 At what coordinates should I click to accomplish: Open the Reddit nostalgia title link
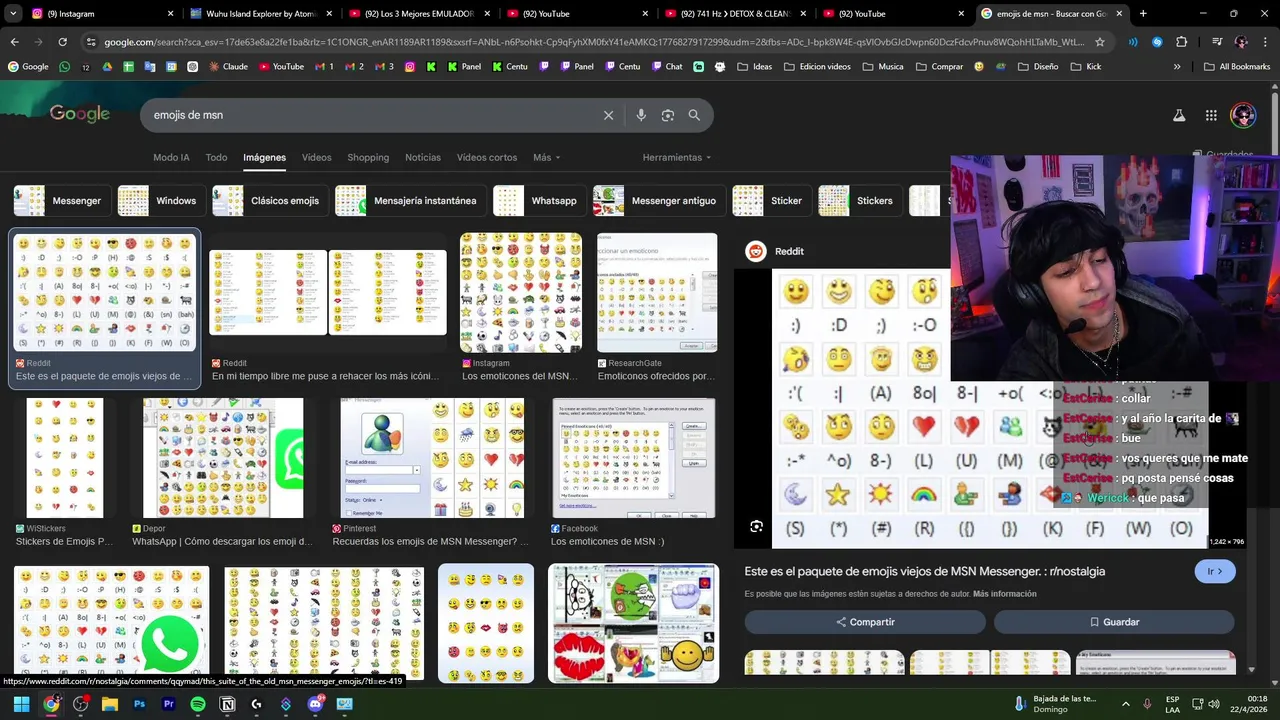925,571
